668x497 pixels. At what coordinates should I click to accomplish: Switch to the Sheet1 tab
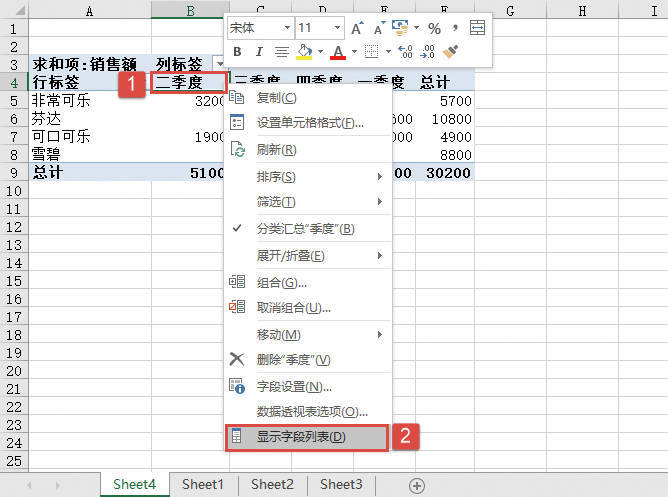202,484
